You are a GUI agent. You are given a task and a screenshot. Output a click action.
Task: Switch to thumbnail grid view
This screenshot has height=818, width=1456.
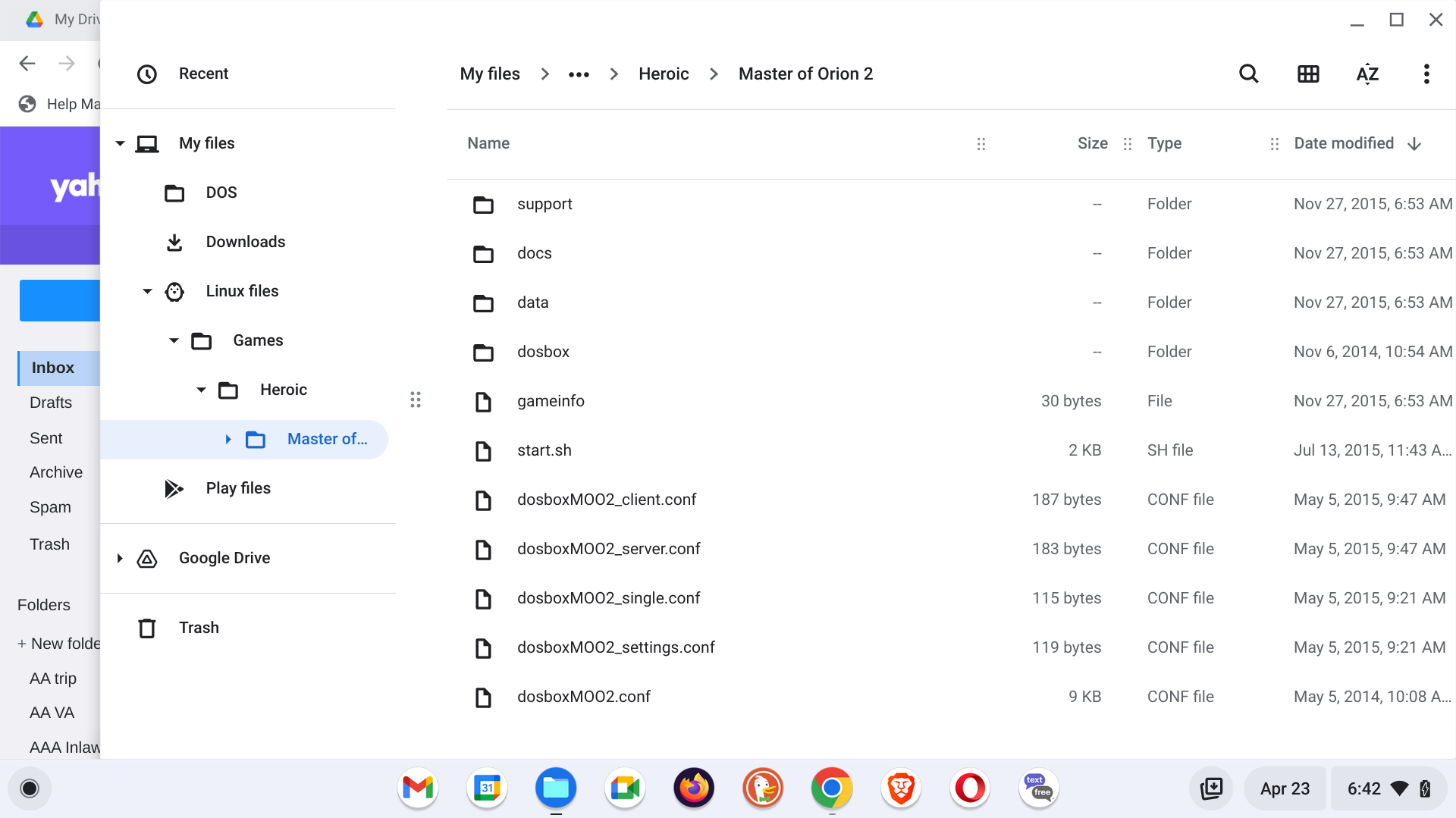click(1308, 74)
